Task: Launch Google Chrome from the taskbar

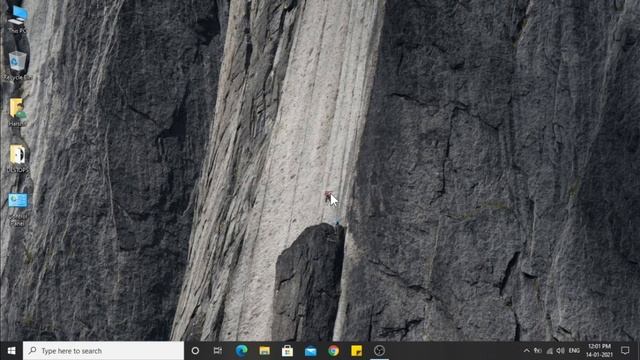Action: [x=333, y=351]
